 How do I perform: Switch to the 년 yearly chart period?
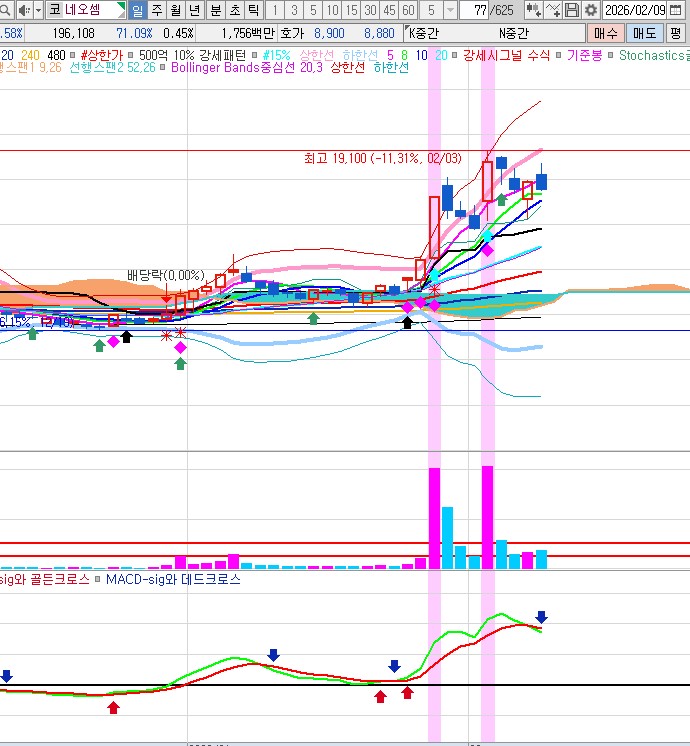pyautogui.click(x=195, y=10)
